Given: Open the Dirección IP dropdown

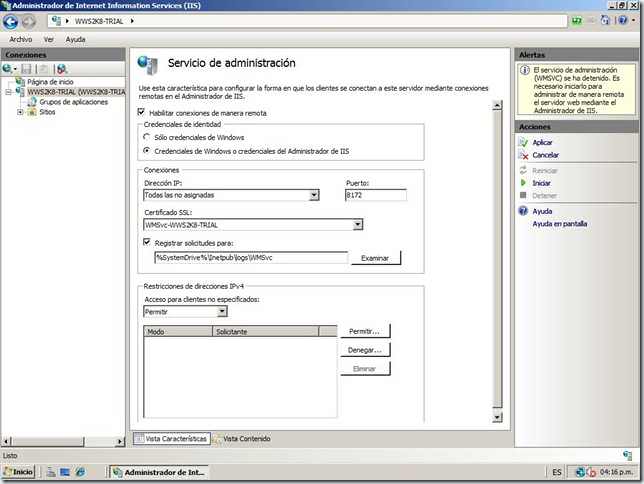Looking at the screenshot, I should 314,195.
